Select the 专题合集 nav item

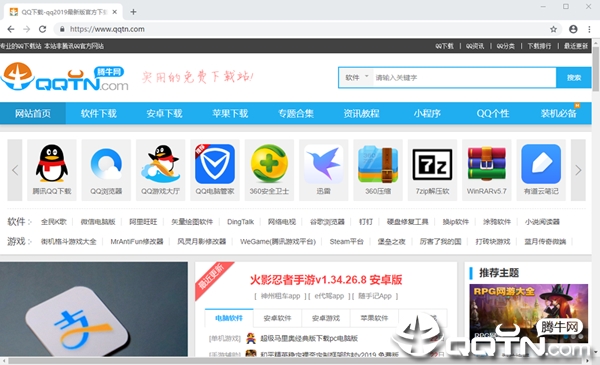(296, 113)
